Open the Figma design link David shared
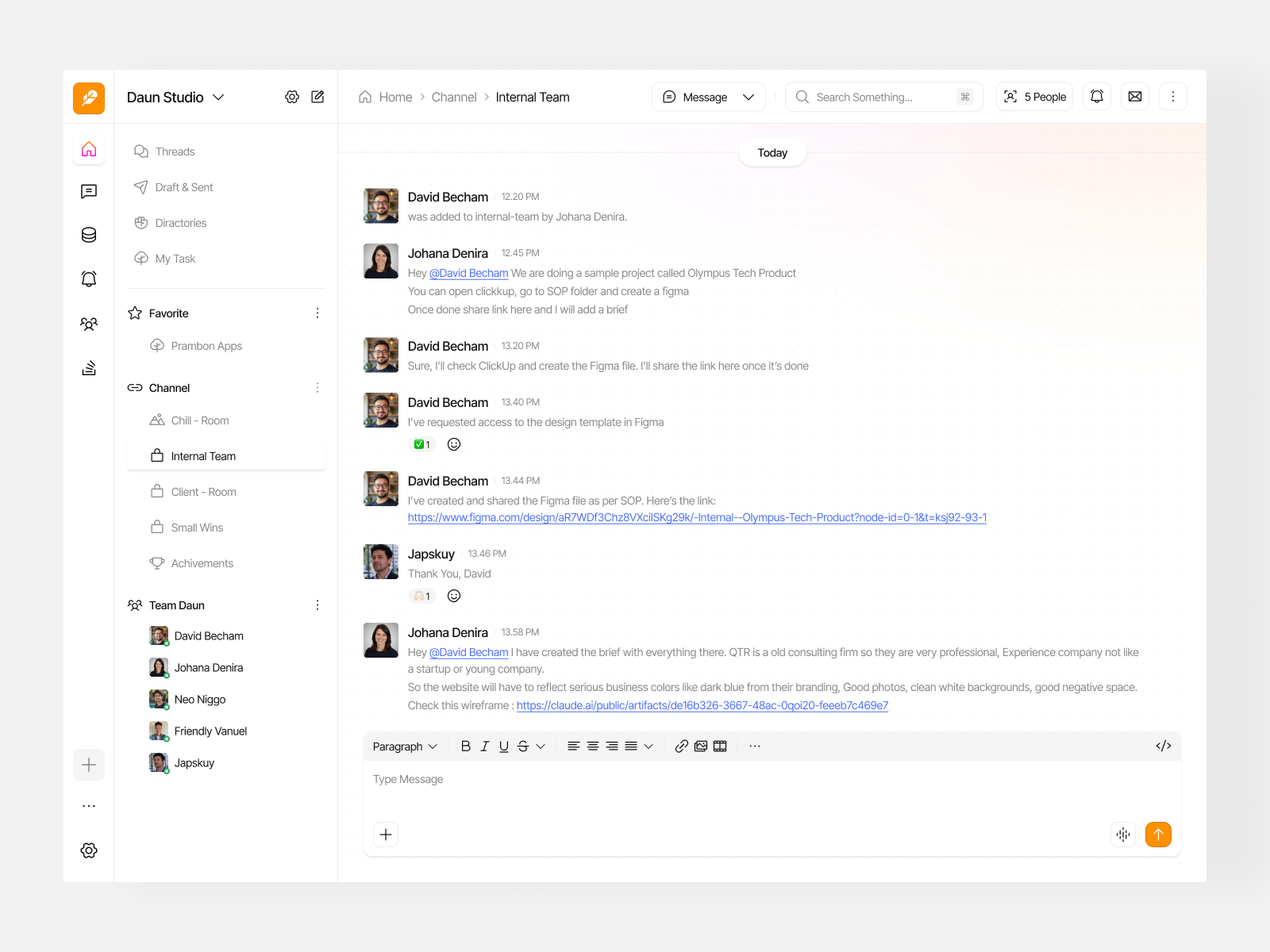This screenshot has height=952, width=1270. tap(697, 516)
